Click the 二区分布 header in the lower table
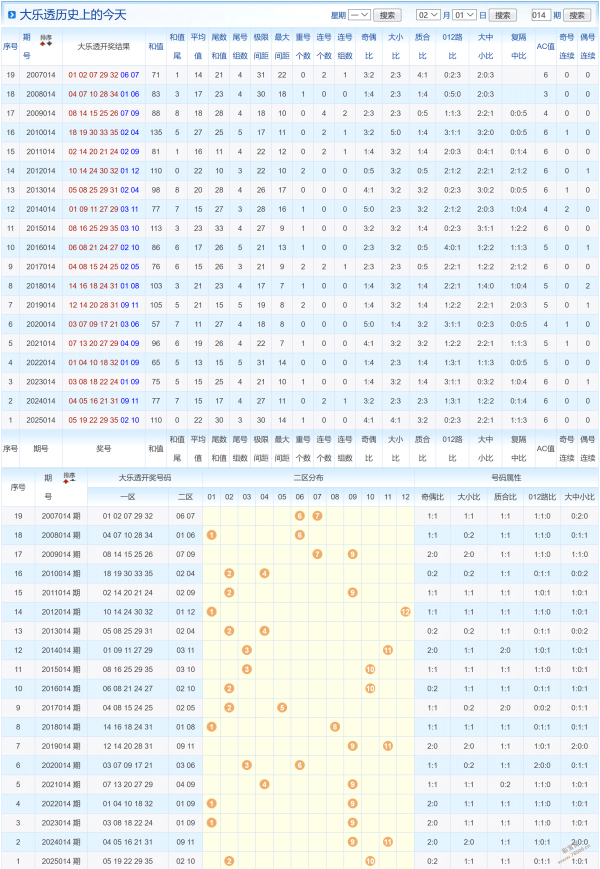 308,478
